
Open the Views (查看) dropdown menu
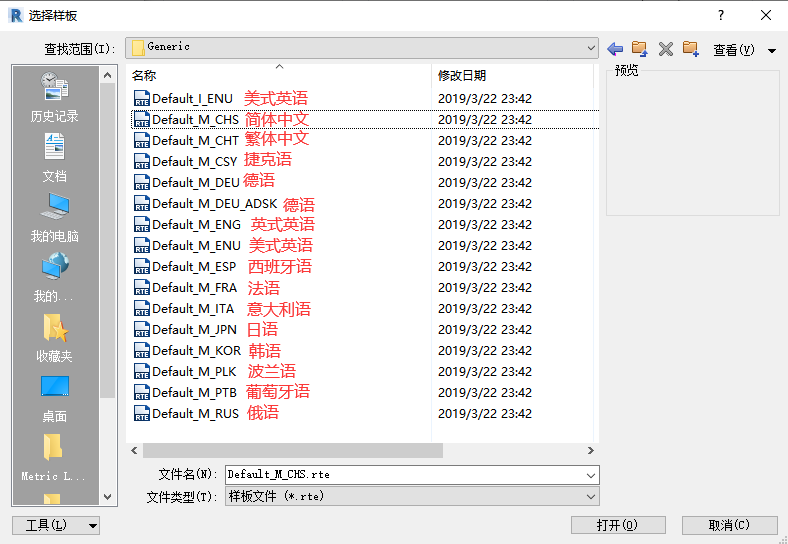744,50
